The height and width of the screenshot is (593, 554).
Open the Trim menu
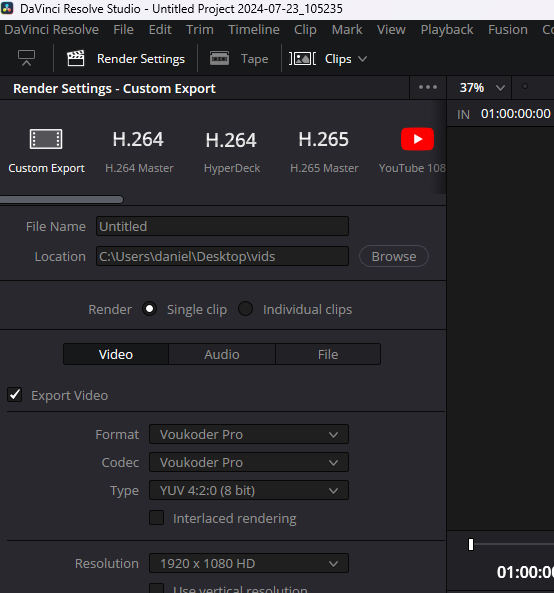click(200, 29)
